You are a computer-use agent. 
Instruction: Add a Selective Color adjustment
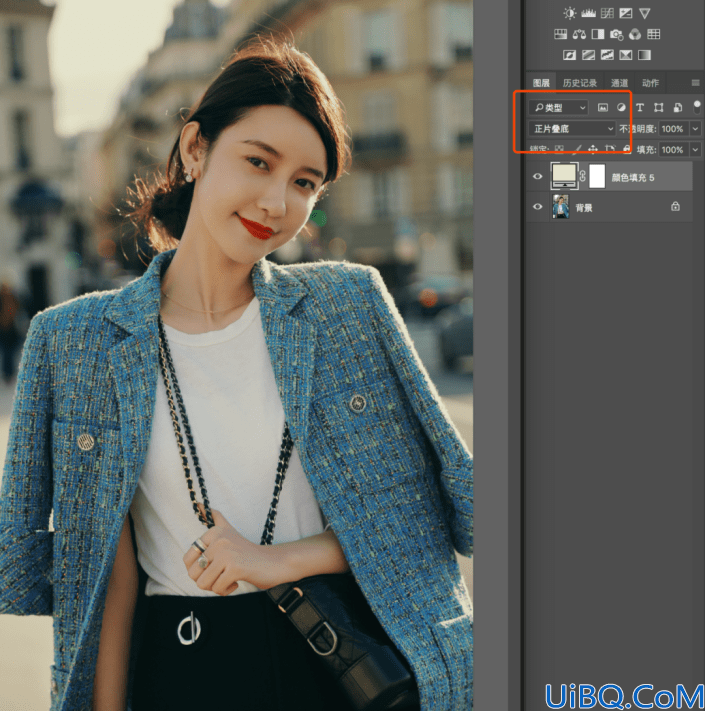[x=626, y=55]
